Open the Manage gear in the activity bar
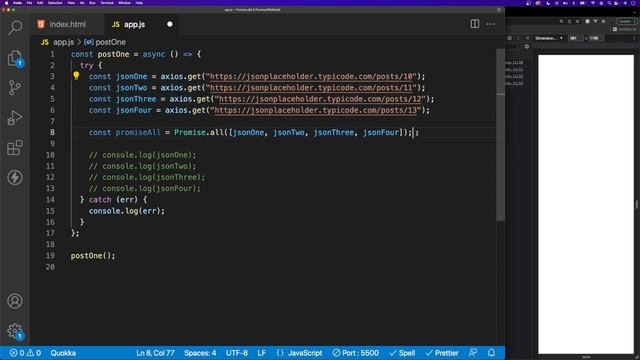The height and width of the screenshot is (360, 640). click(15, 331)
